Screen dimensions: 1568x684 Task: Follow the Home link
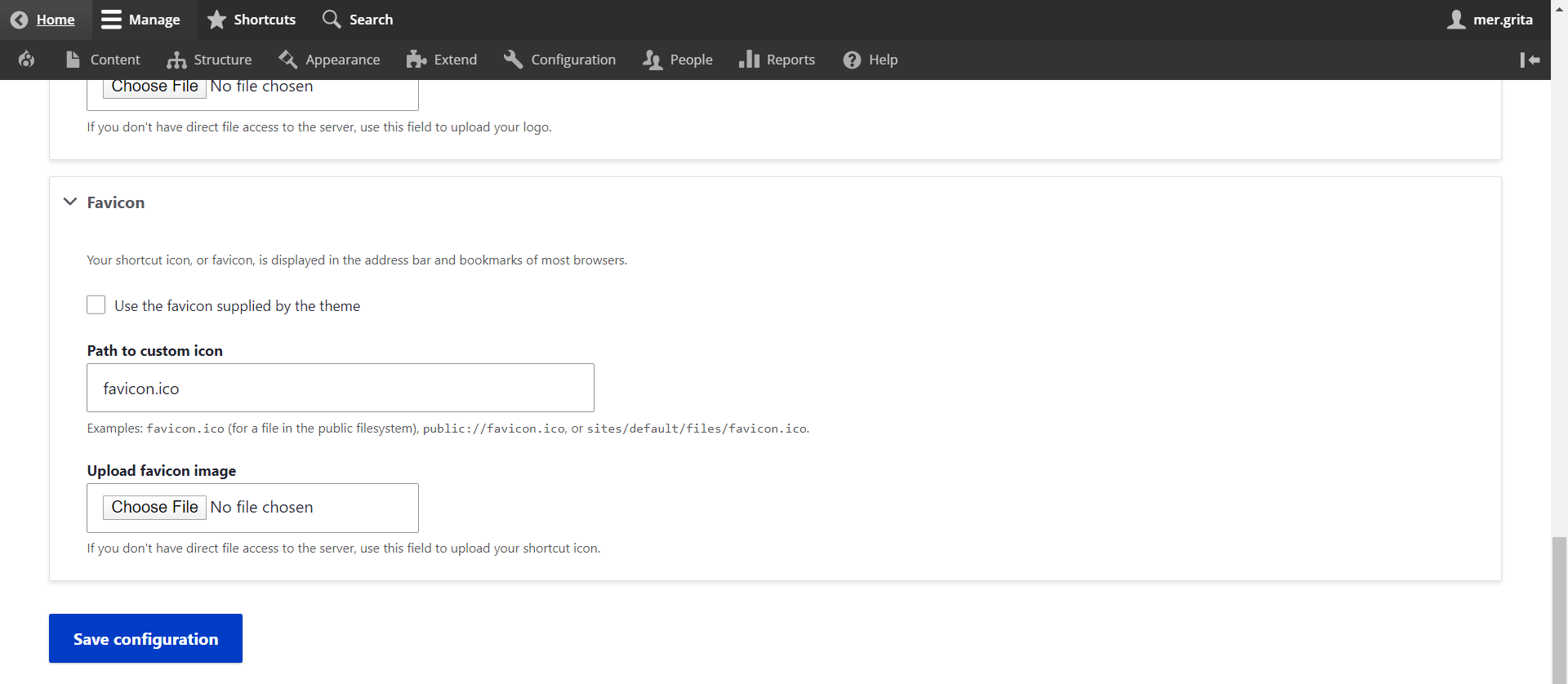pos(55,20)
